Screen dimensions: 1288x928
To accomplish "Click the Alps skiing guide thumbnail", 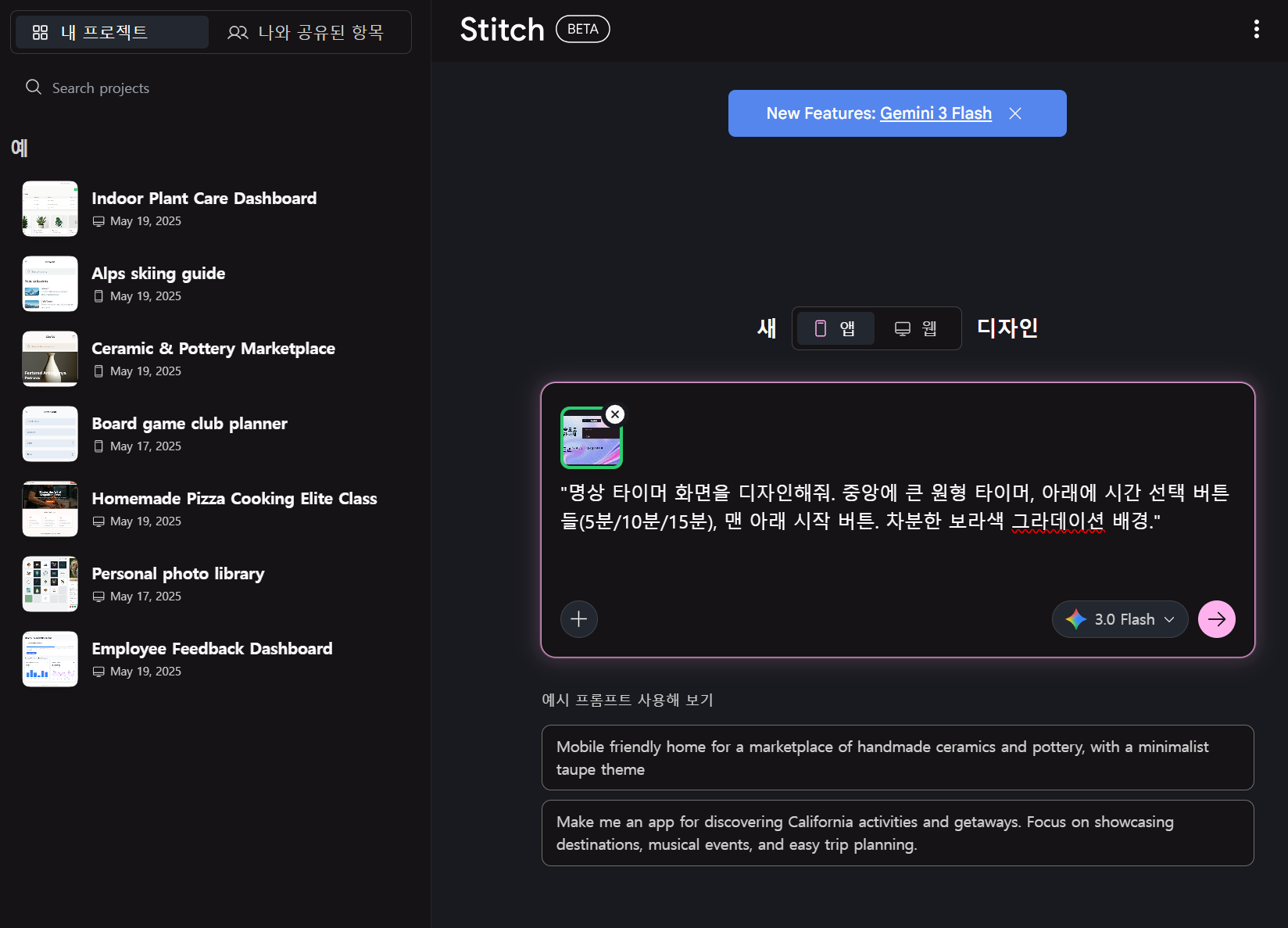I will coord(50,284).
